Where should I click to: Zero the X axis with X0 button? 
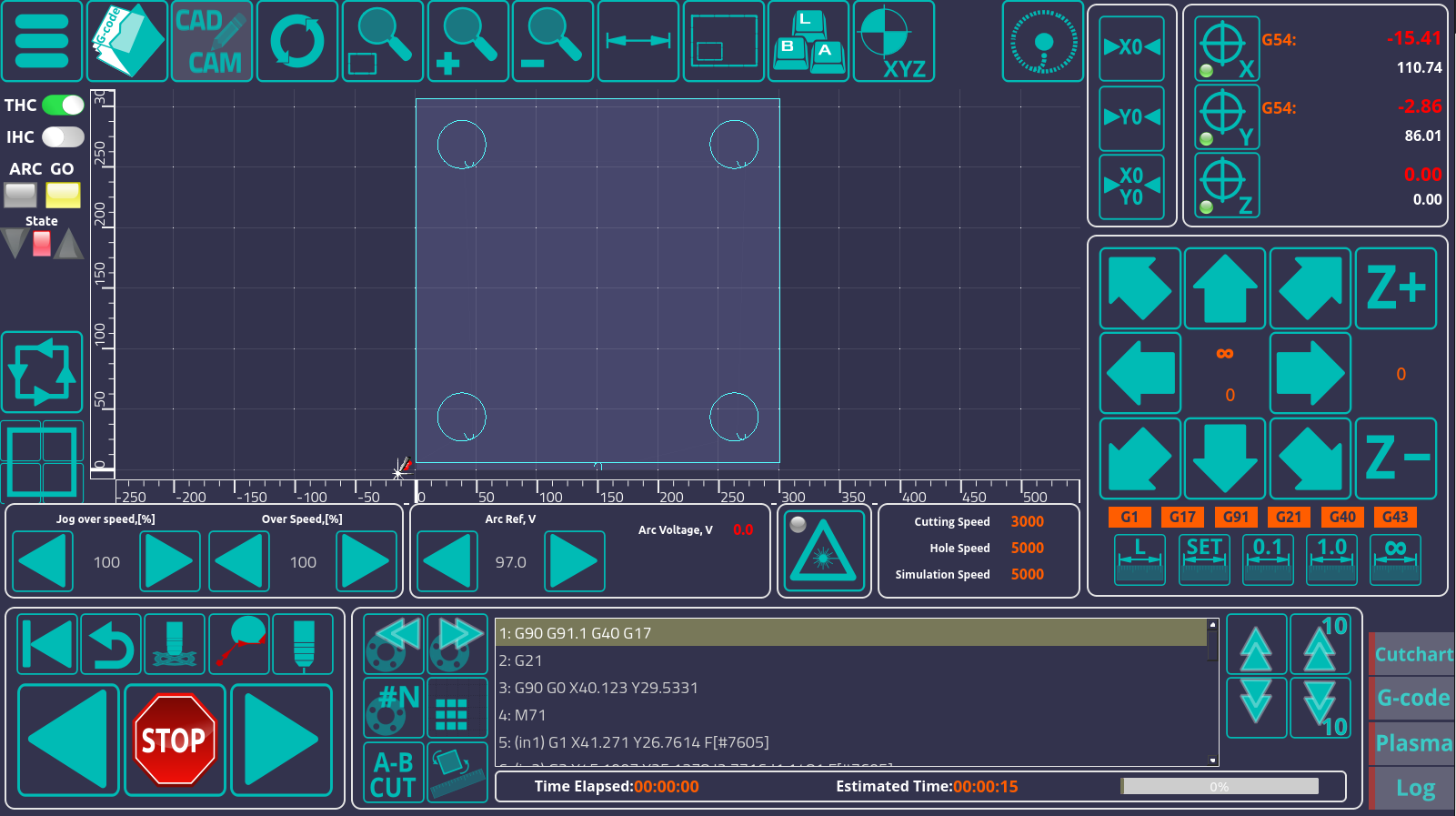tap(1131, 47)
